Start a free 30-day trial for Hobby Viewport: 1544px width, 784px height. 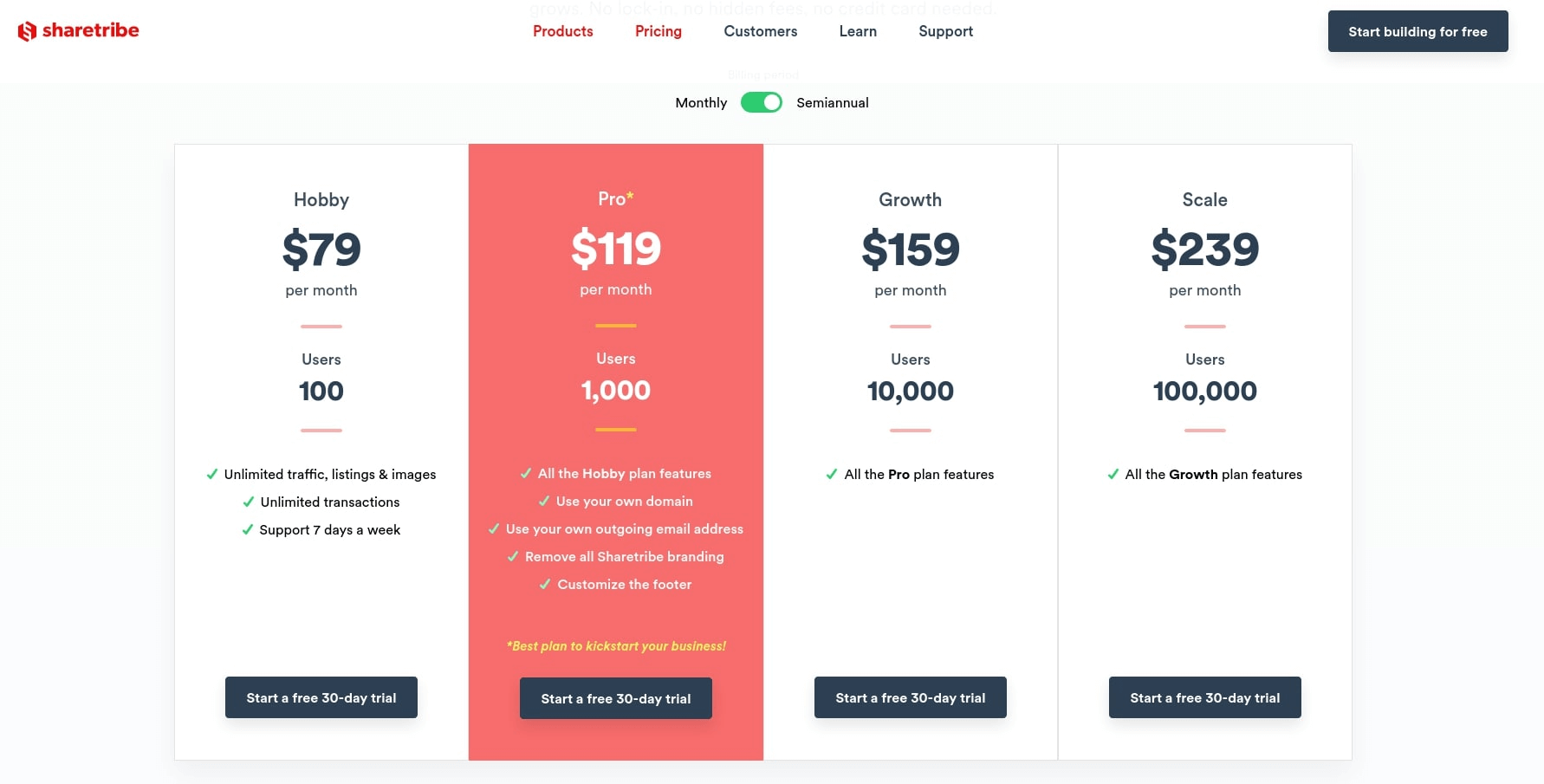pos(321,697)
